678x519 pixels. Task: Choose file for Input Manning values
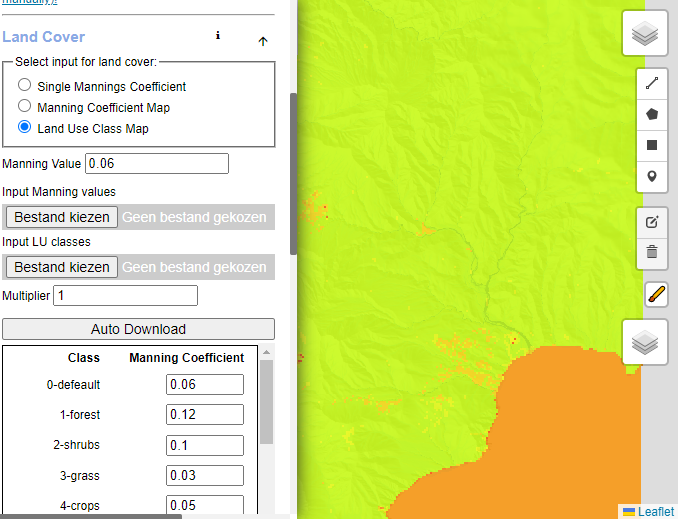click(61, 217)
